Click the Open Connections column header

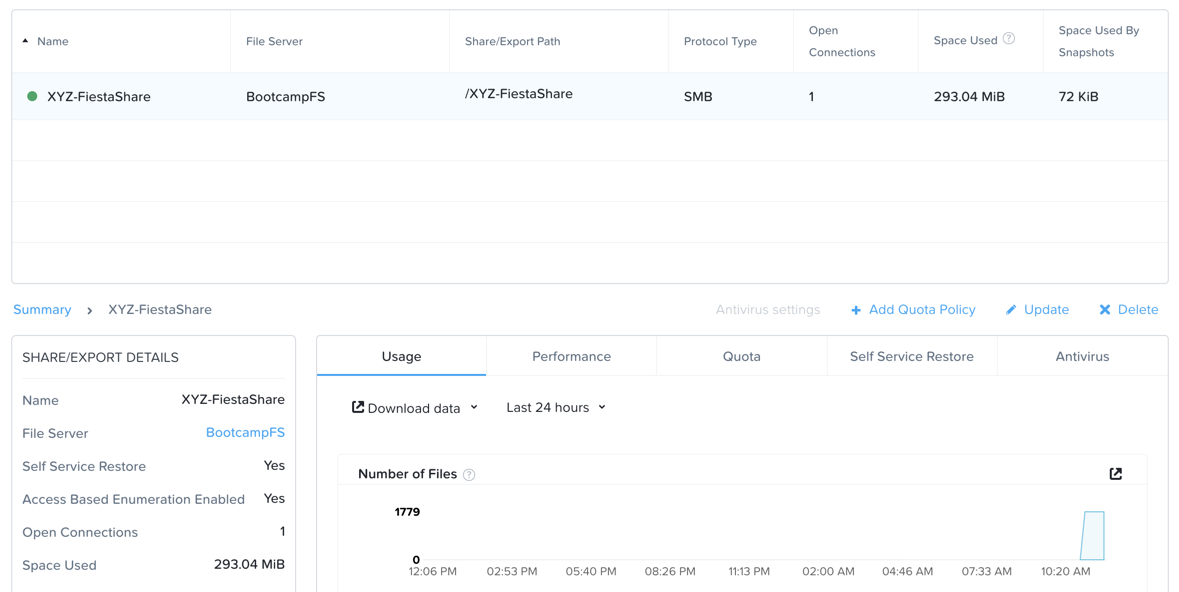(x=842, y=41)
